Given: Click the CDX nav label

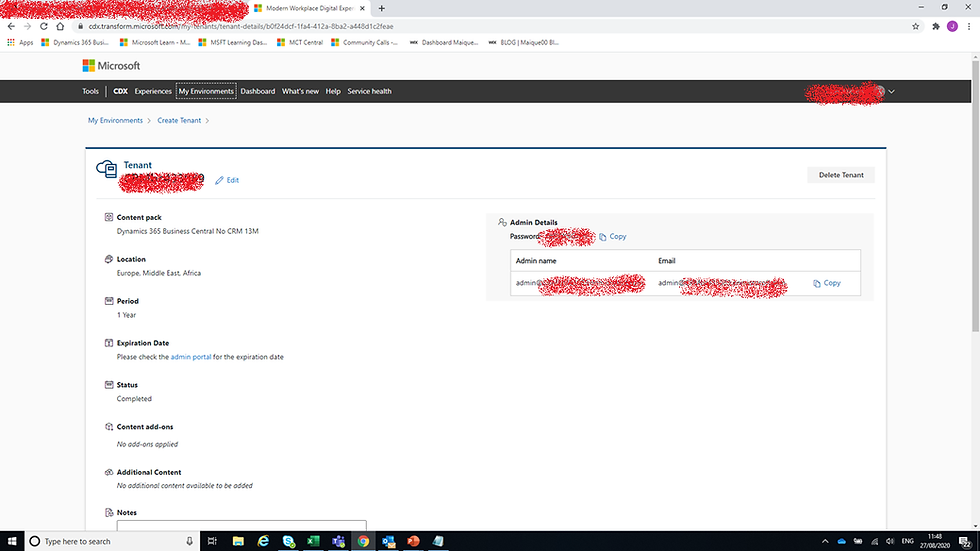Looking at the screenshot, I should tap(120, 91).
